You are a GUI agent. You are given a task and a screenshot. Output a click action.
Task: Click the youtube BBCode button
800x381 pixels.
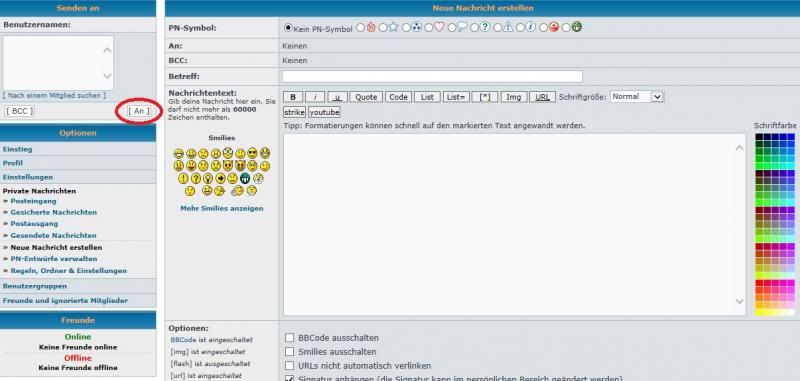(324, 112)
